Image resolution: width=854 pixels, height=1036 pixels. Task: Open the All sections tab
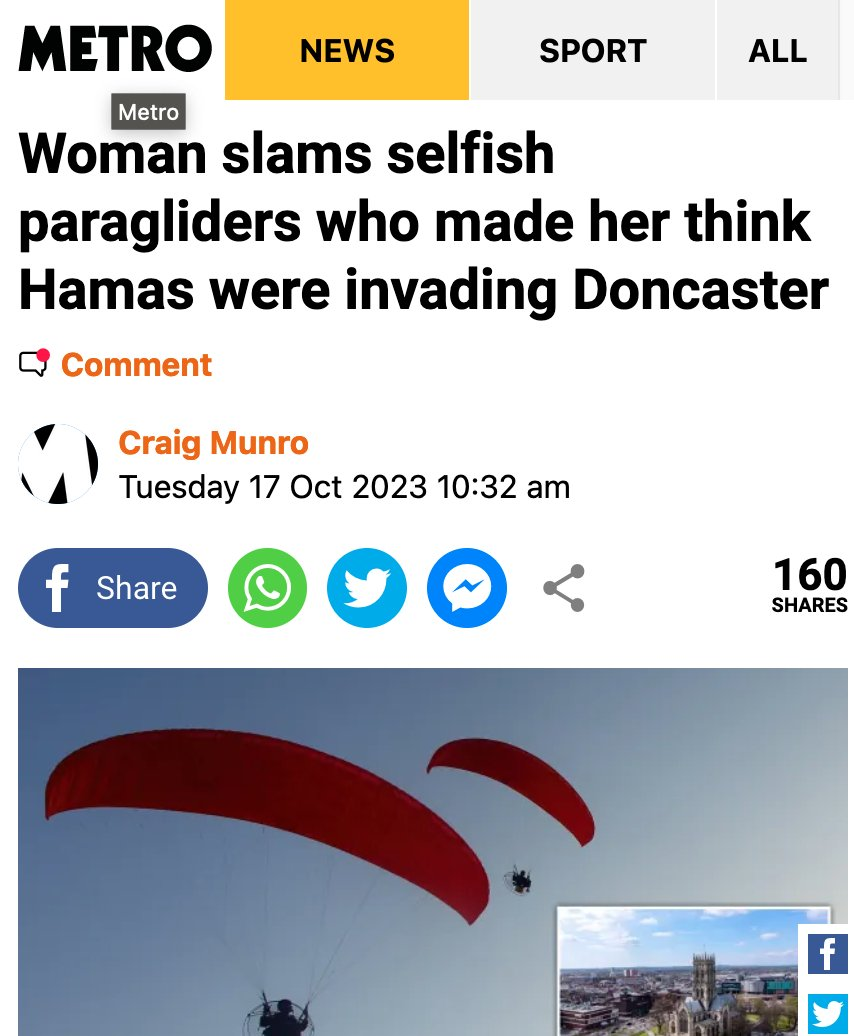tap(777, 50)
